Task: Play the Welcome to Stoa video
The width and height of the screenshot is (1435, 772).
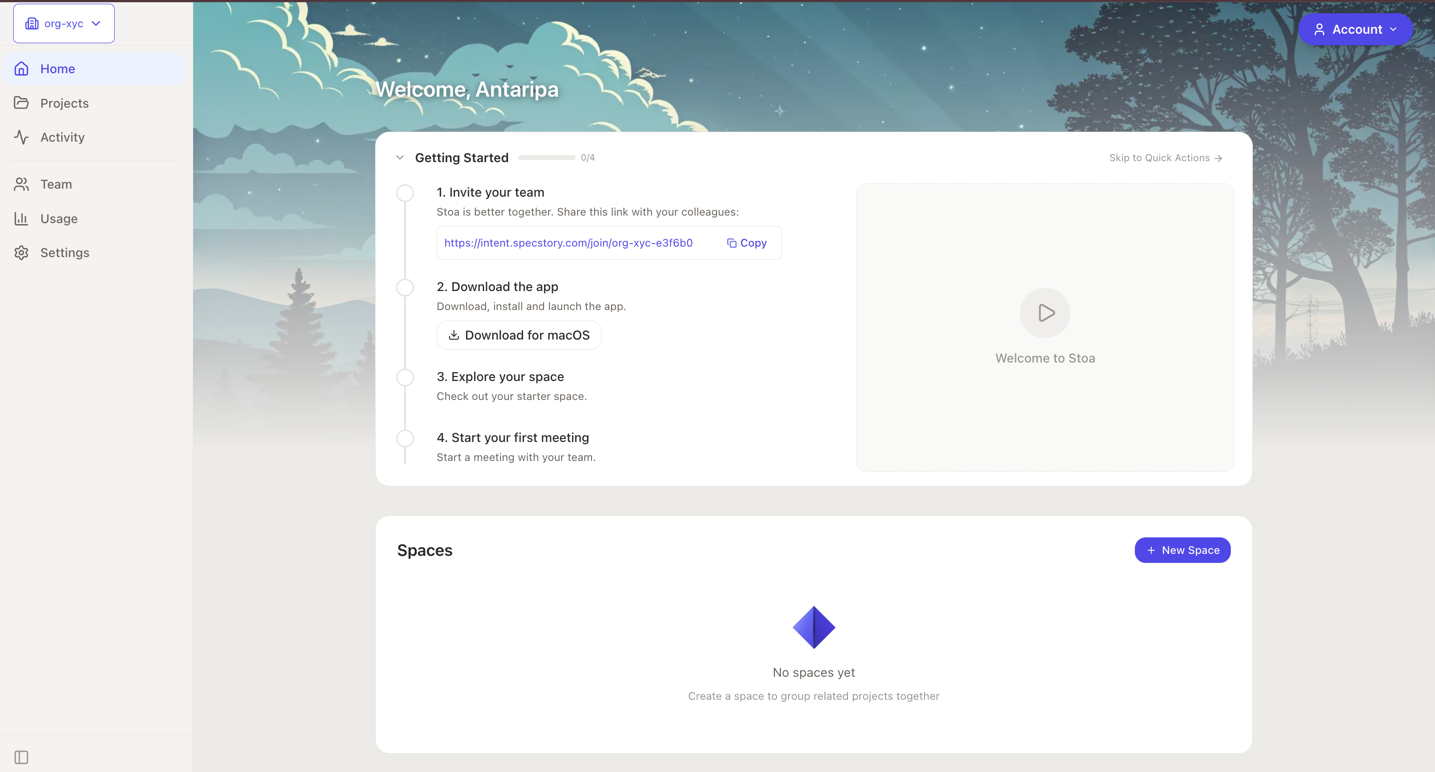Action: (1045, 313)
